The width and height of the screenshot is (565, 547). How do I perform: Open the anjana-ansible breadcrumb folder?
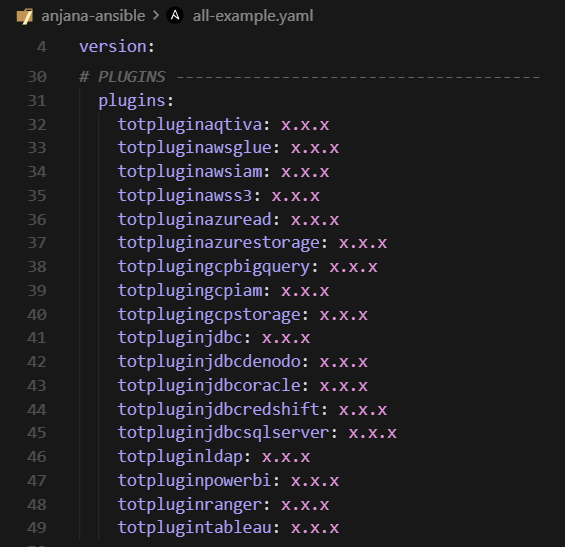93,16
